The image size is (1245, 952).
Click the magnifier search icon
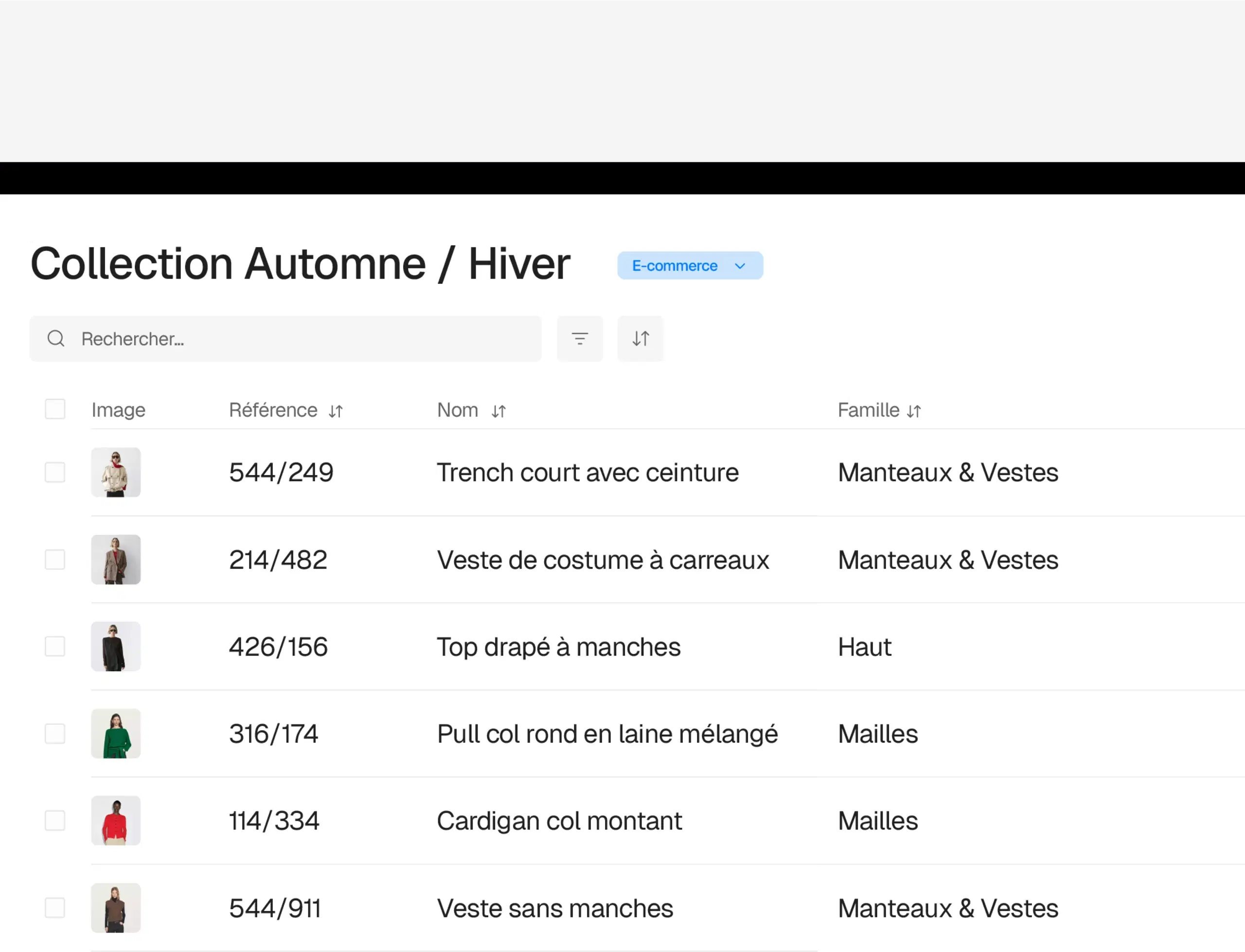click(x=55, y=339)
